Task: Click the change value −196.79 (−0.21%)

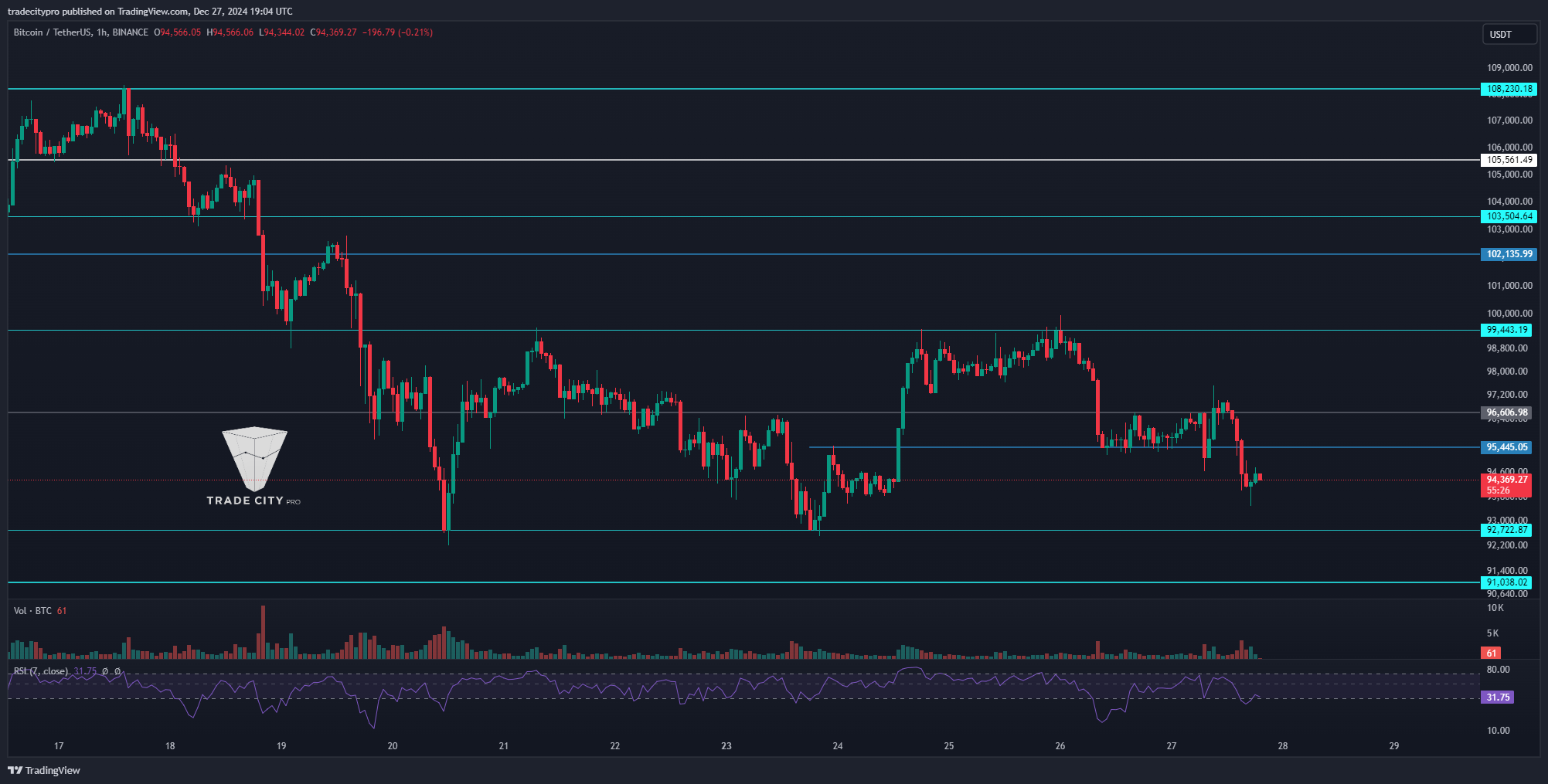Action: 397,32
